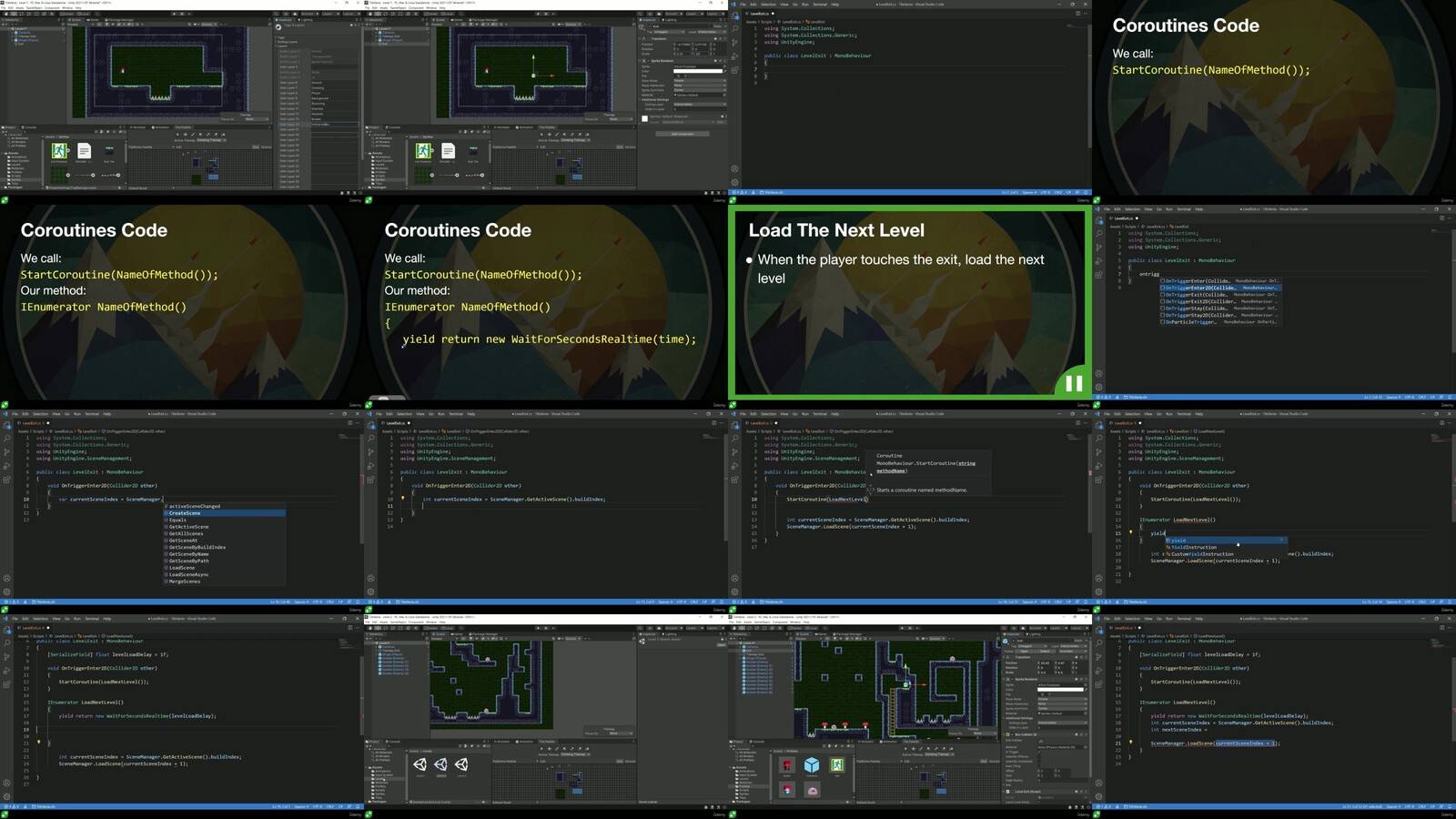1456x819 pixels.
Task: Open Selection menu in OnTrigger autocomplete frame
Action: click(1132, 209)
